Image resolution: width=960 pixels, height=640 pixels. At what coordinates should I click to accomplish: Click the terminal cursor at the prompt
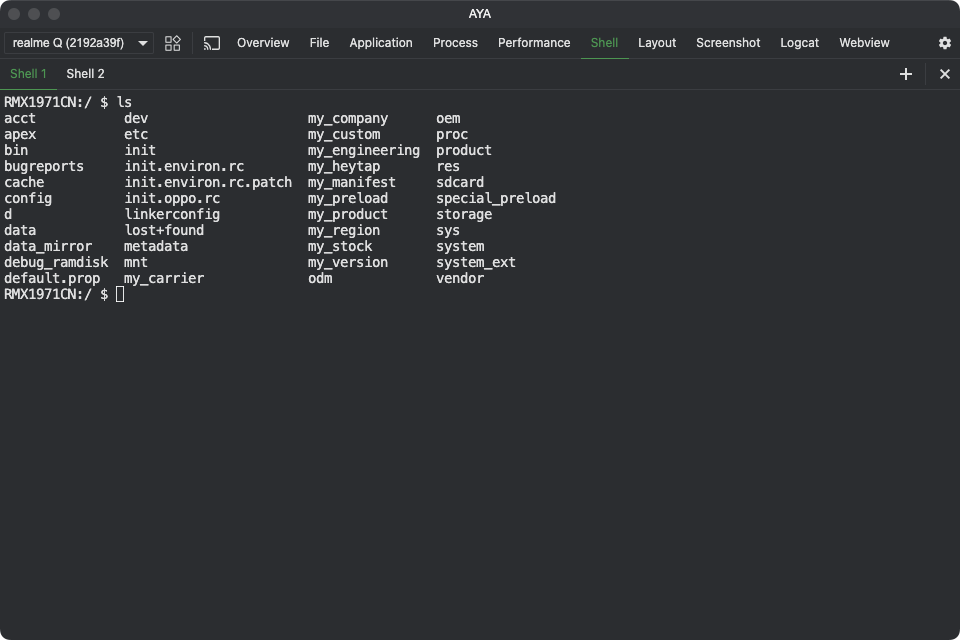120,295
